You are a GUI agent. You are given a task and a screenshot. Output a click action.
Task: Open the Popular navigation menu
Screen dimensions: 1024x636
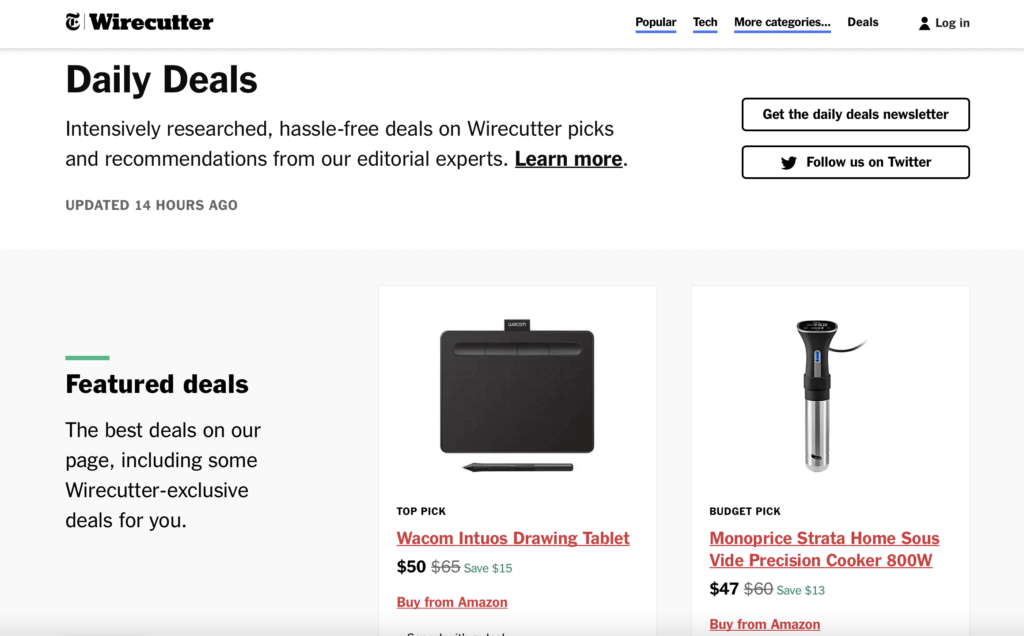click(x=655, y=22)
